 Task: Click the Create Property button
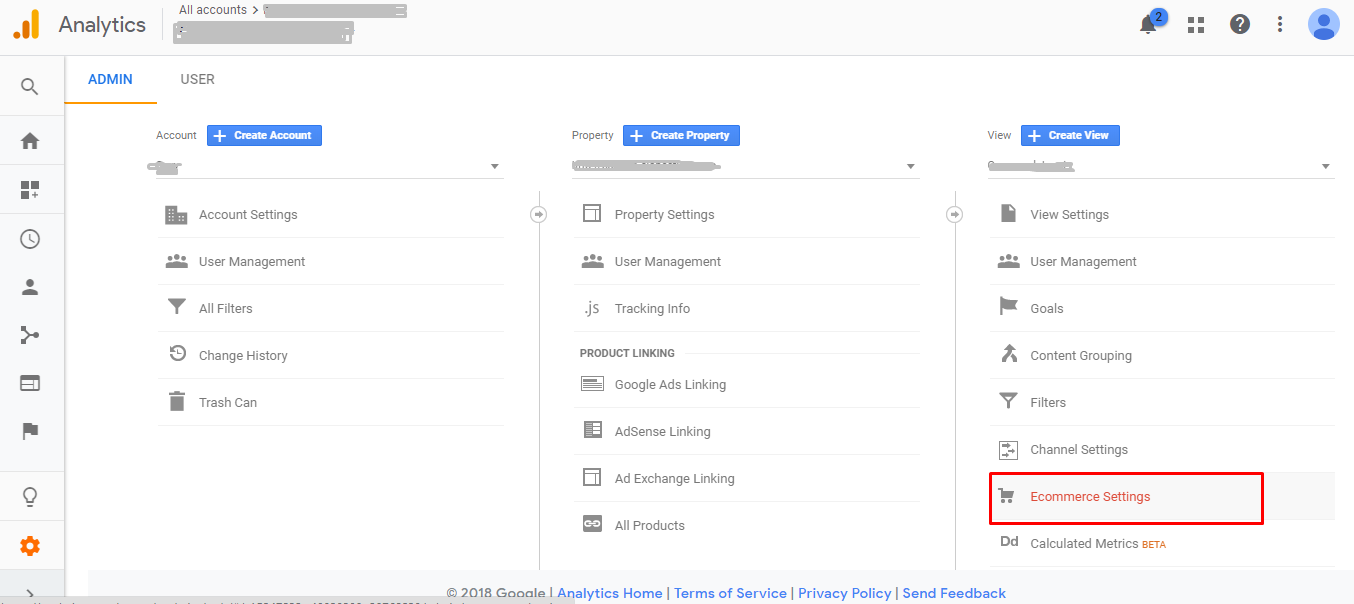[x=681, y=135]
